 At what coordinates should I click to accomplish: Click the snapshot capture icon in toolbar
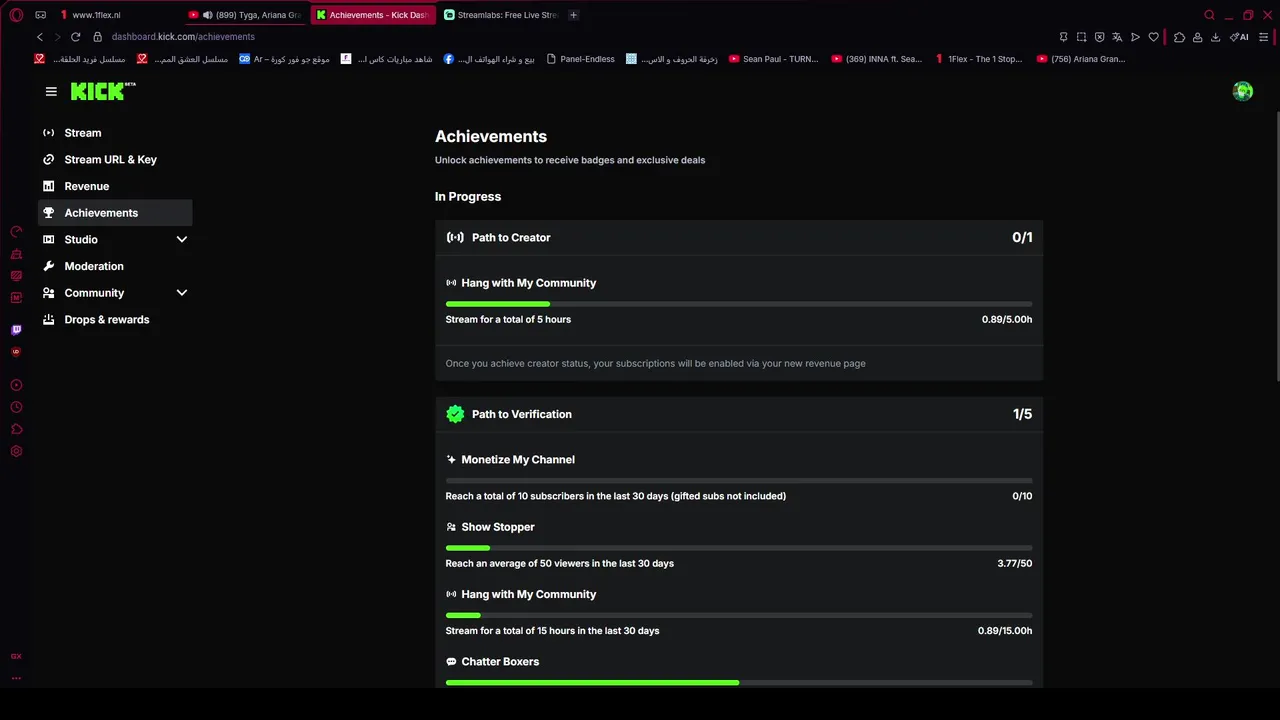coord(1081,37)
